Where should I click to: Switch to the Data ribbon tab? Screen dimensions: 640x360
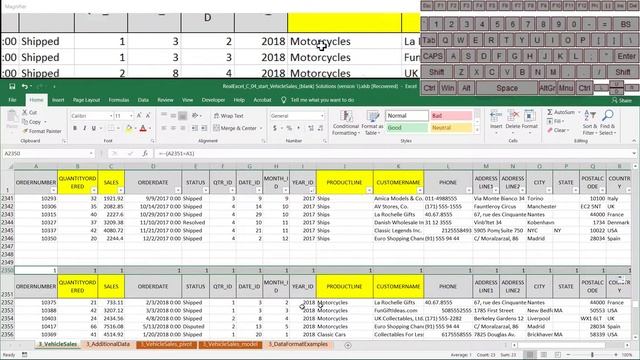(143, 100)
